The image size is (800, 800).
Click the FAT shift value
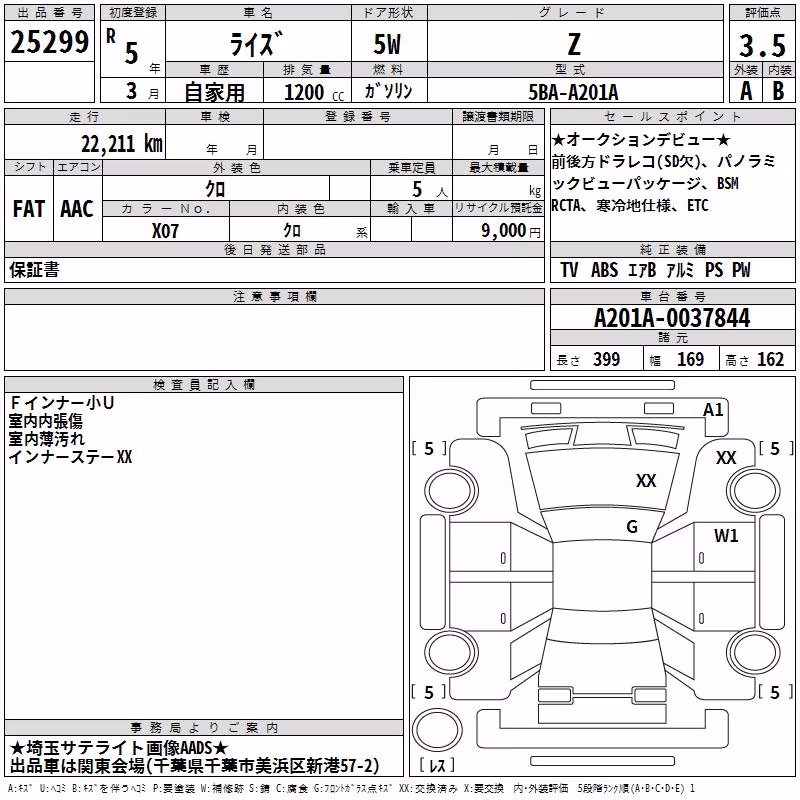click(x=29, y=209)
